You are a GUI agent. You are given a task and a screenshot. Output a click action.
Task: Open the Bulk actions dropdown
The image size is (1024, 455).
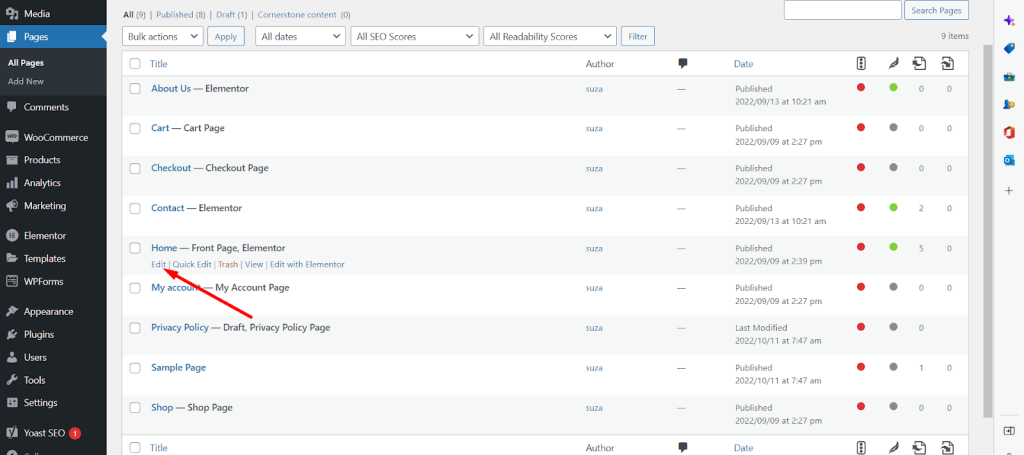(163, 37)
